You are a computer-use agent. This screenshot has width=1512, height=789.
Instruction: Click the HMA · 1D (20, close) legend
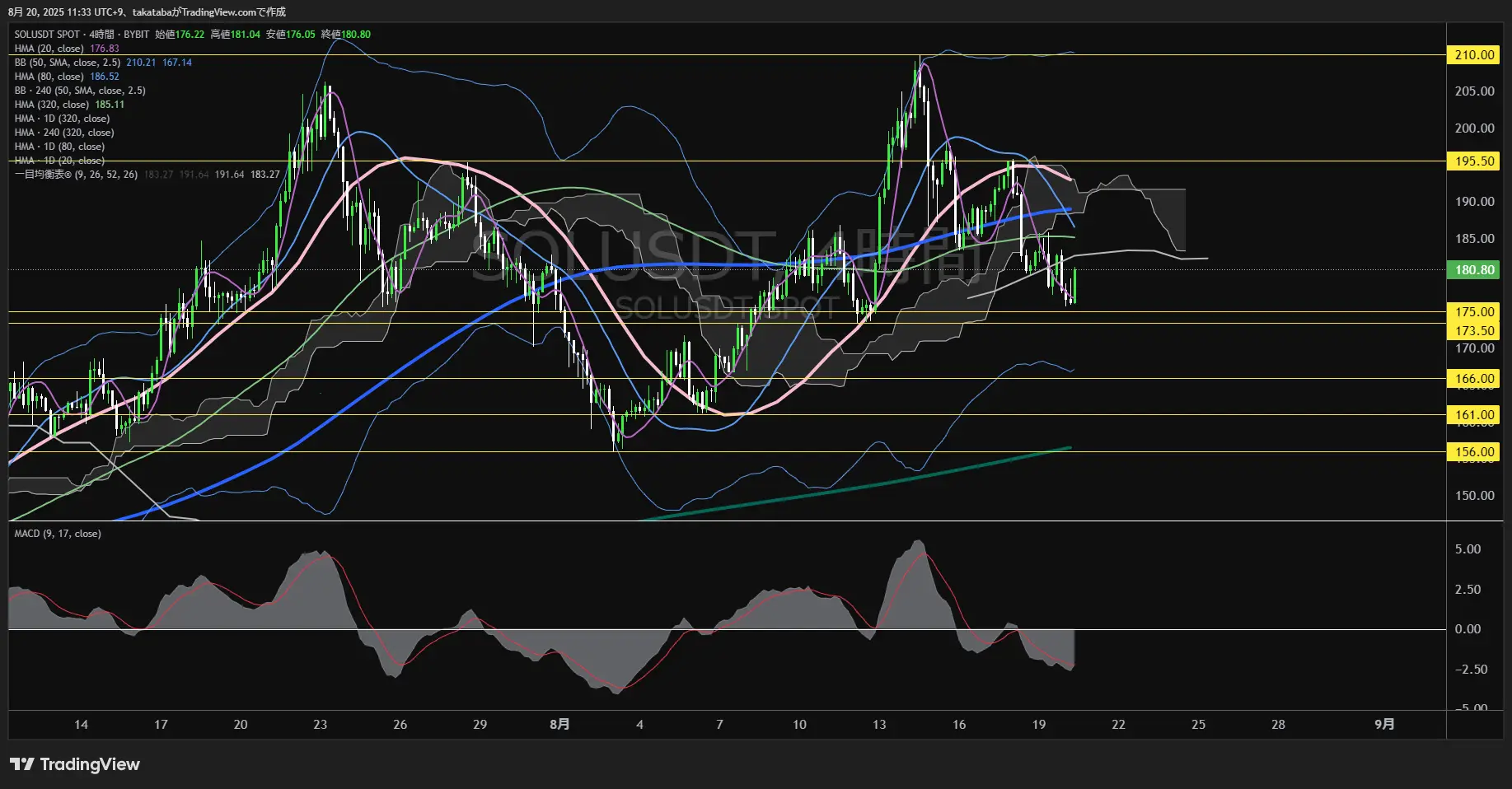59,161
